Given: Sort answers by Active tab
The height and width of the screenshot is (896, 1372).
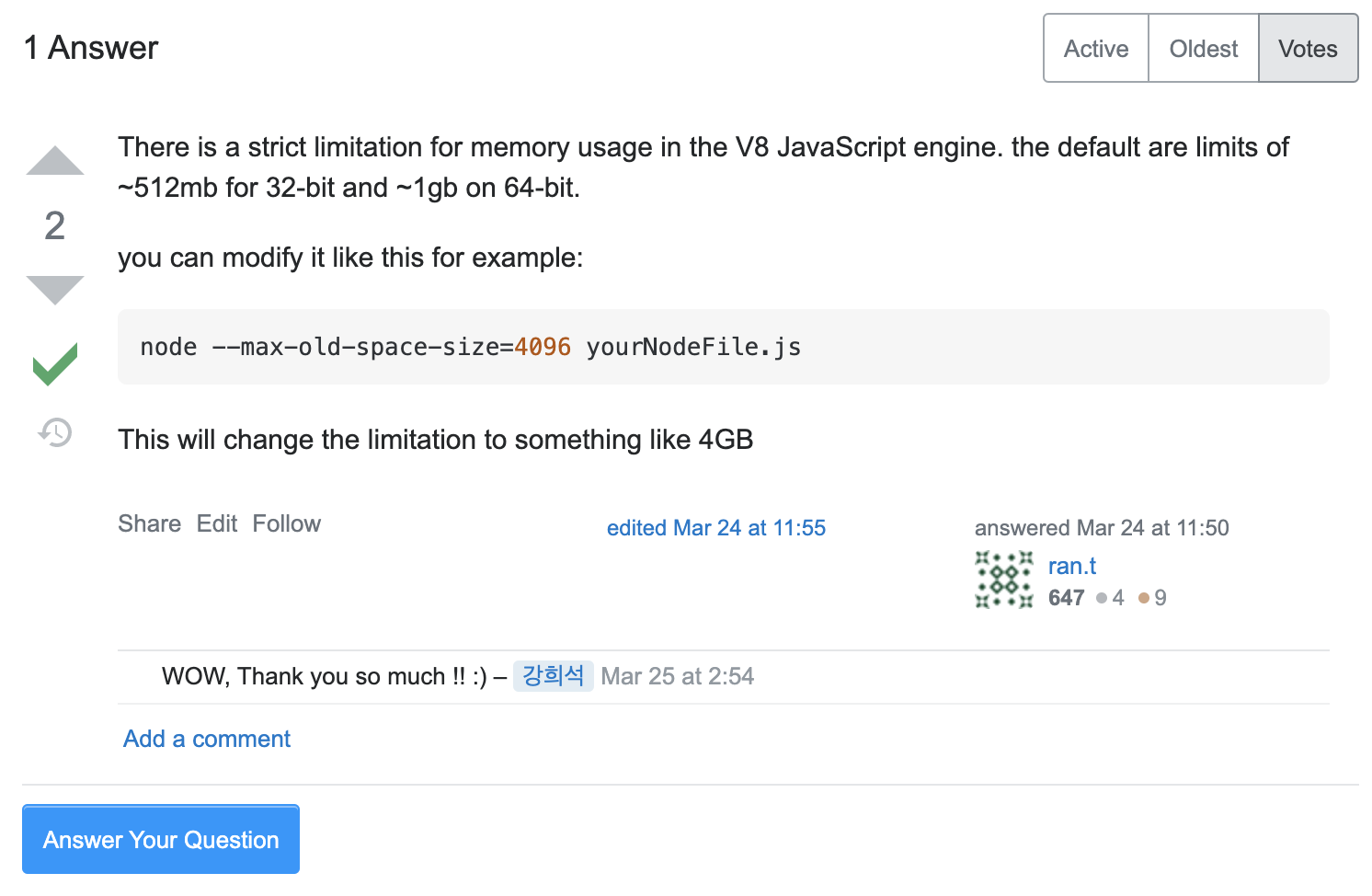Looking at the screenshot, I should [x=1095, y=49].
